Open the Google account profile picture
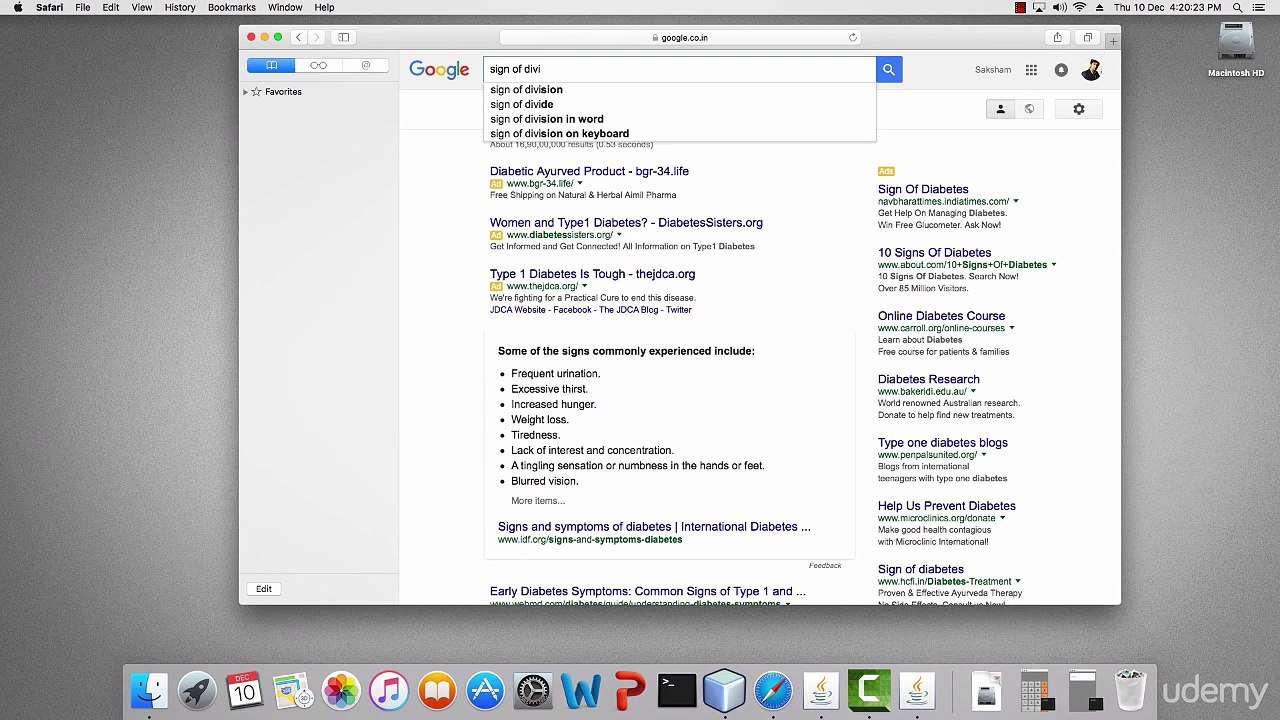The width and height of the screenshot is (1280, 720). tap(1091, 70)
